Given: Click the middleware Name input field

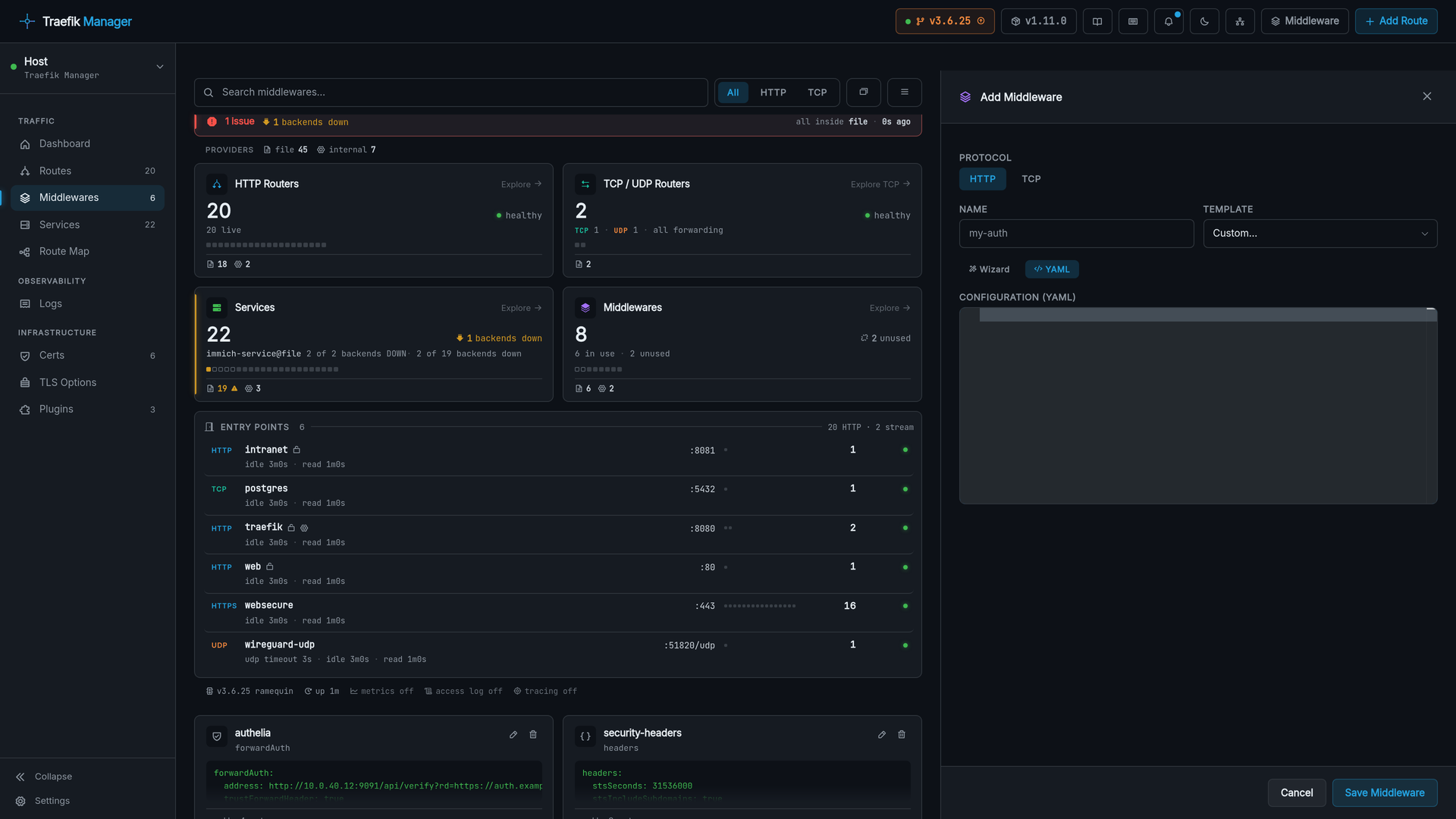Looking at the screenshot, I should (x=1076, y=234).
